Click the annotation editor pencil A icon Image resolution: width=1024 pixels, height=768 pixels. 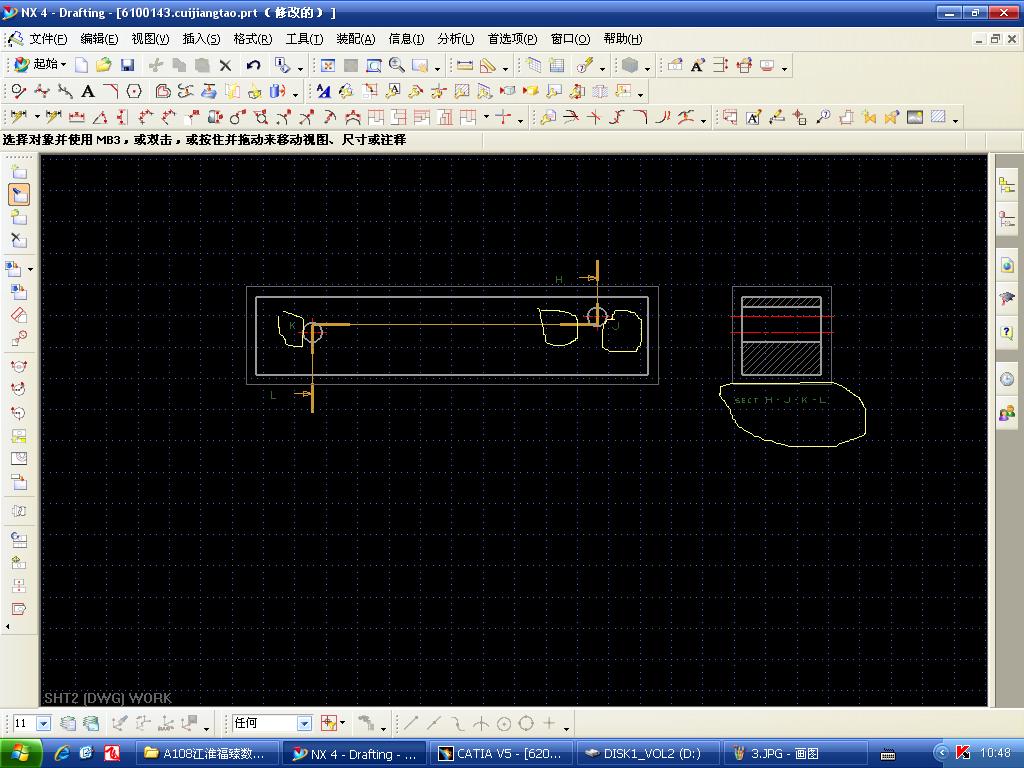pos(753,118)
